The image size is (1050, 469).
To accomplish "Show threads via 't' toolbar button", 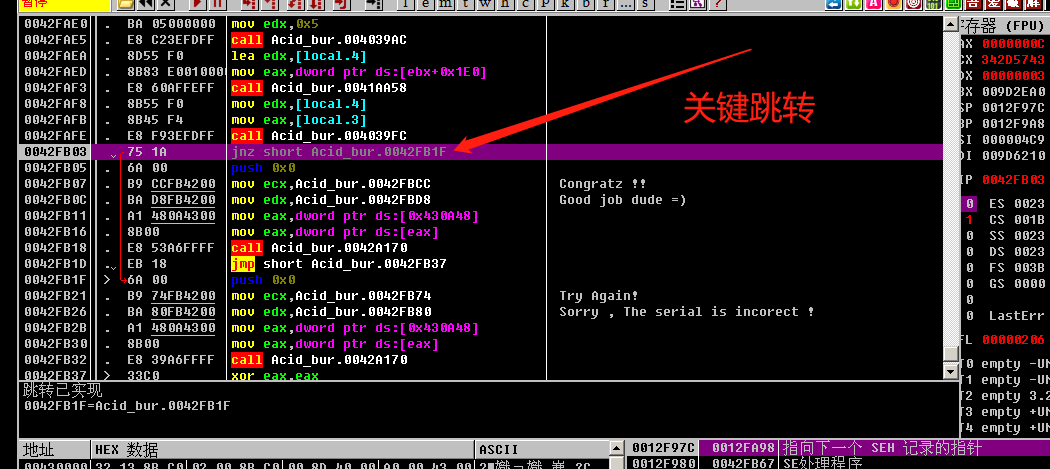I will click(x=466, y=3).
